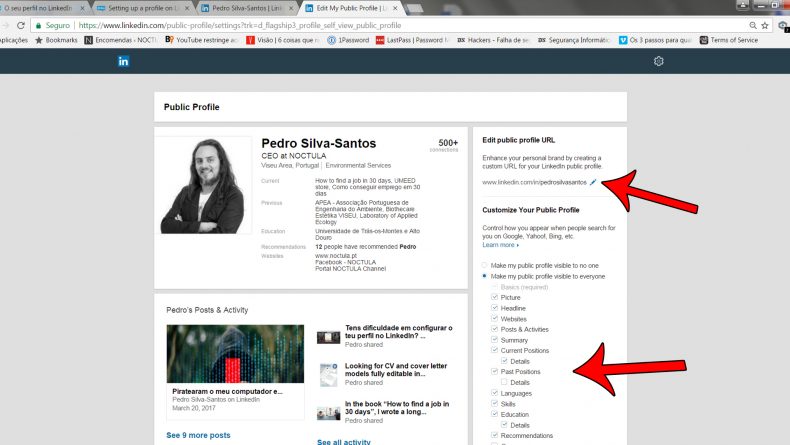
Task: Open the Bookmarks star folder in bookmarks bar
Action: pos(56,40)
